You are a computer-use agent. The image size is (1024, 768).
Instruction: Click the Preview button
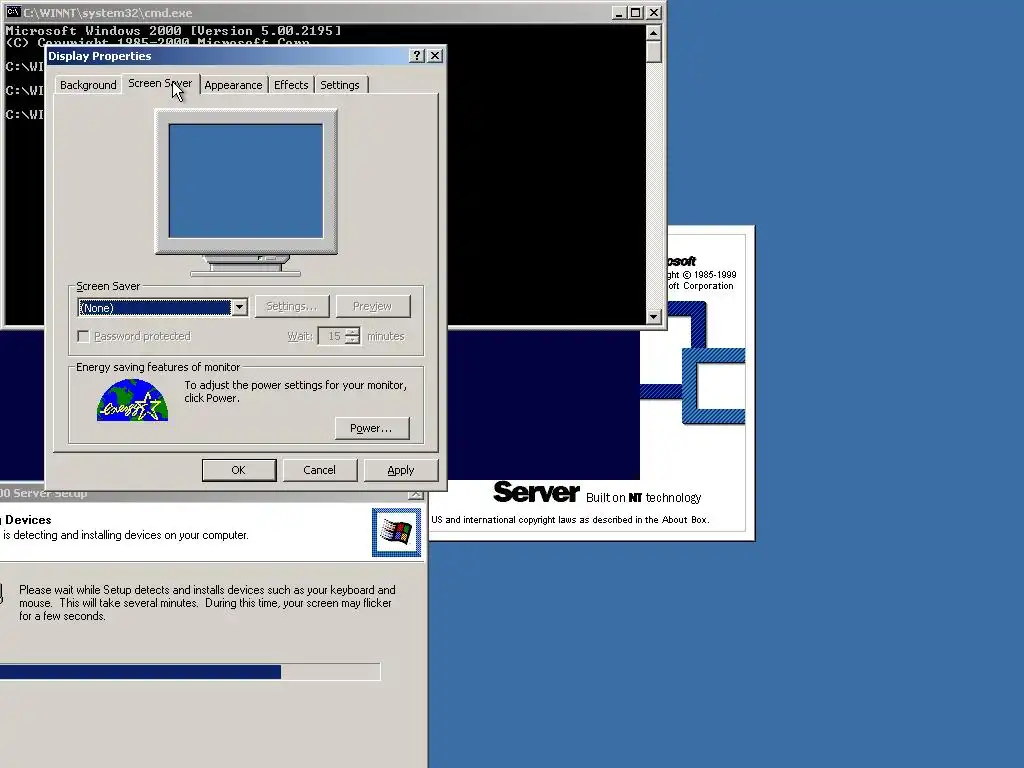[x=373, y=306]
